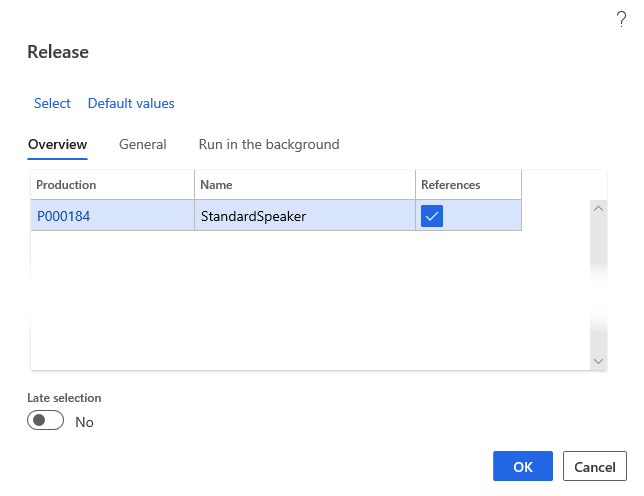Click the References column header
The image size is (644, 496).
(x=468, y=185)
